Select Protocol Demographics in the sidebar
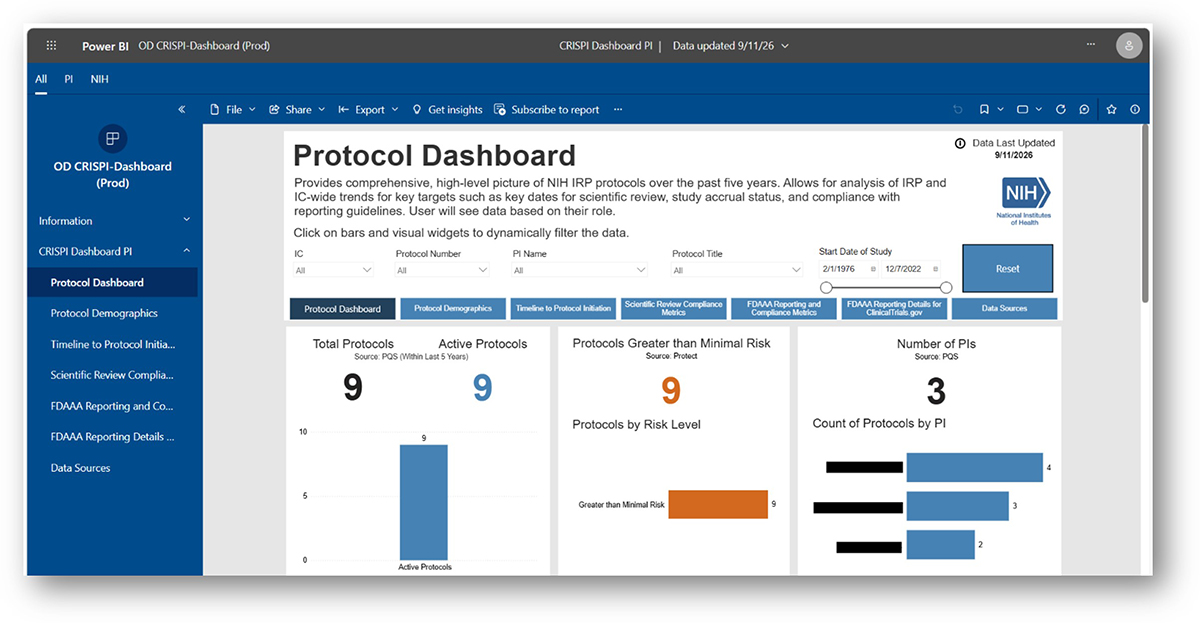Screen dimensions: 1200x623 pos(104,314)
